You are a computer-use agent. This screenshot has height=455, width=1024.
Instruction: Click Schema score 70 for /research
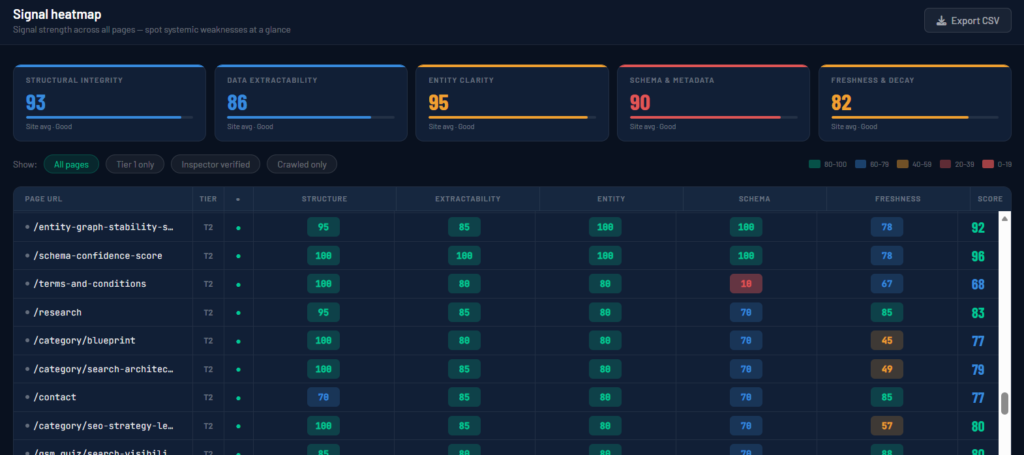point(746,313)
